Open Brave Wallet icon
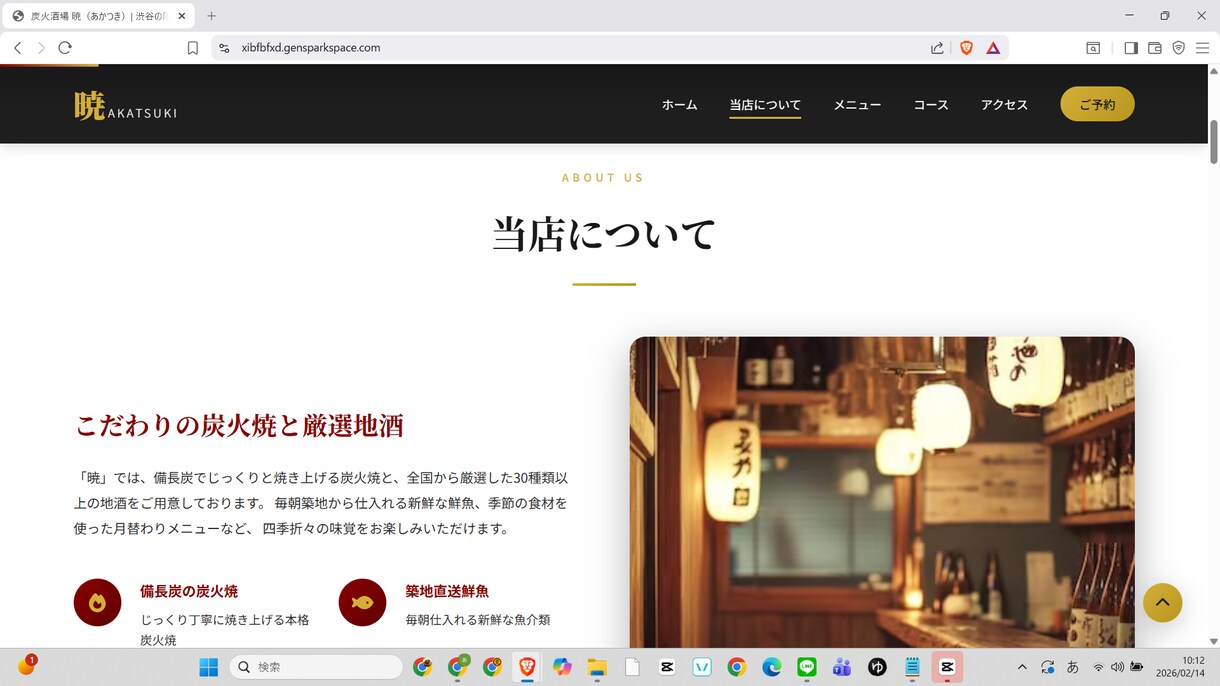Screen dimensions: 1220x686 coord(1155,47)
